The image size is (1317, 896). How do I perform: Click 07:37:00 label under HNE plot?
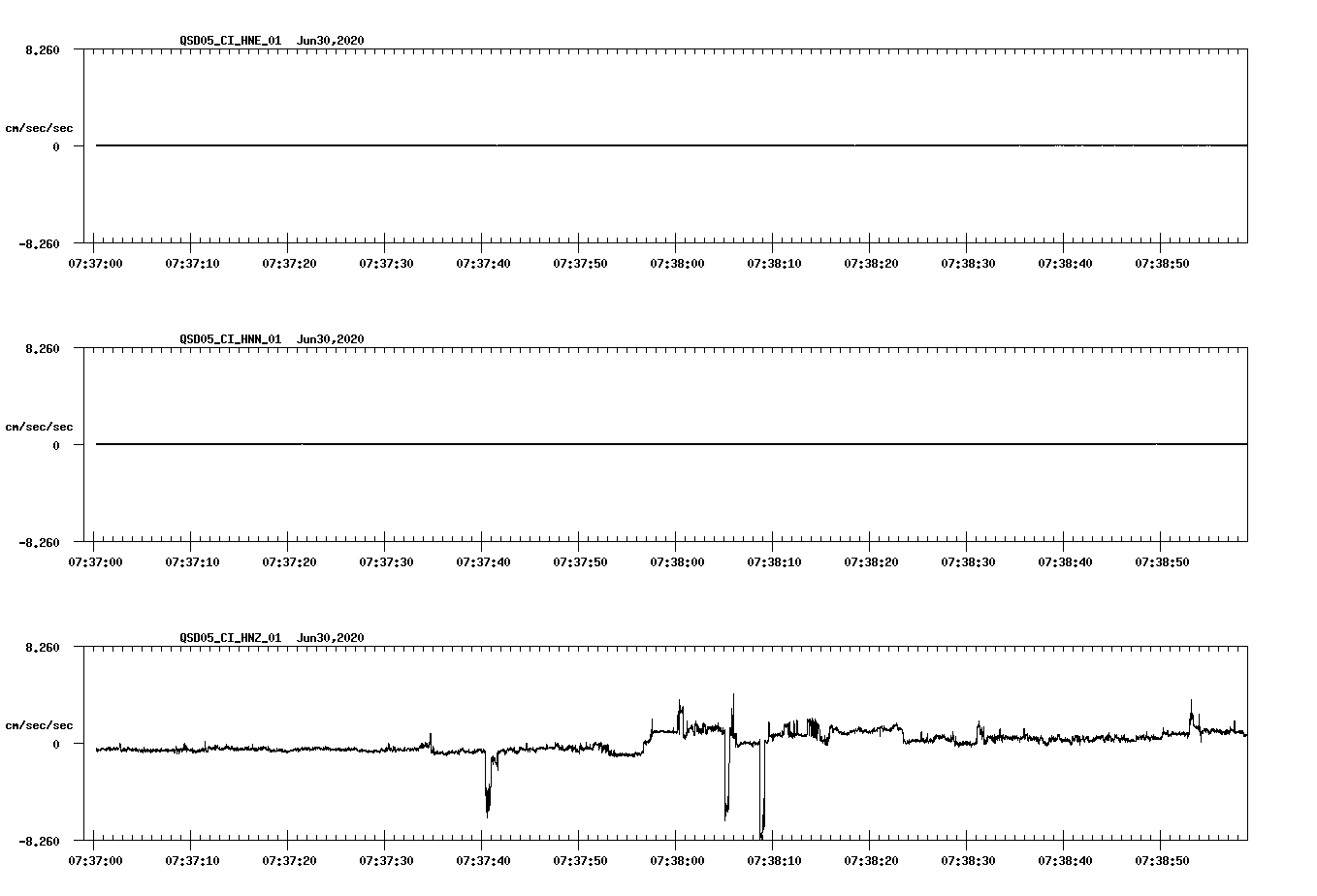point(95,263)
